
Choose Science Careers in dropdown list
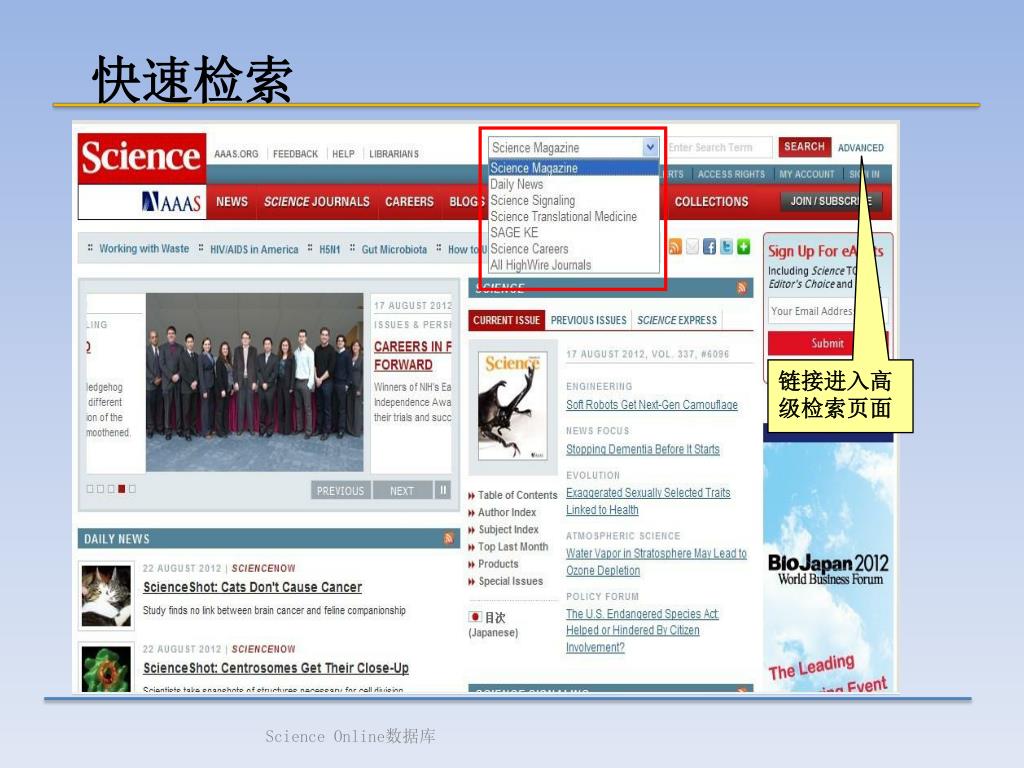pyautogui.click(x=530, y=249)
